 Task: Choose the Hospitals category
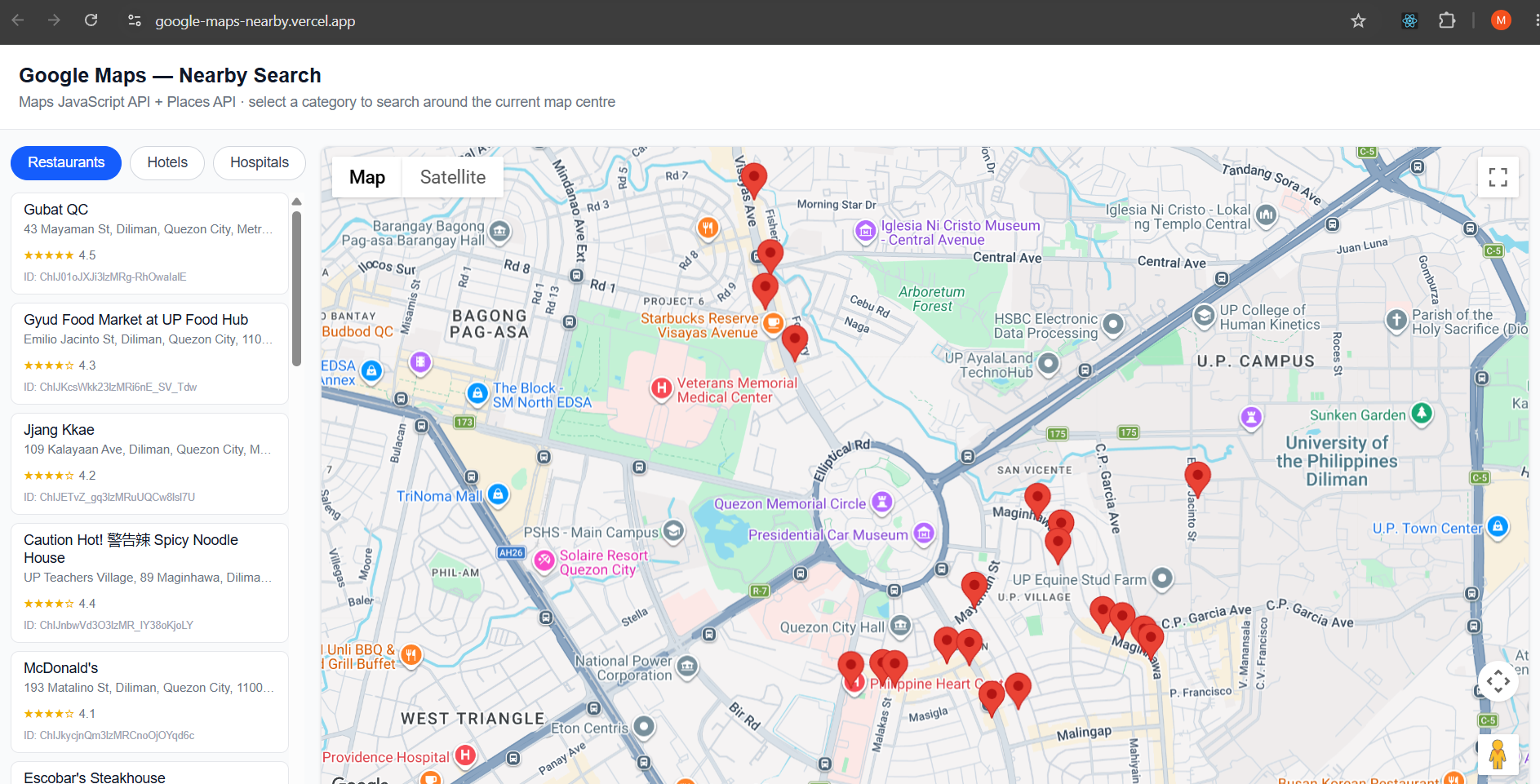click(x=260, y=163)
